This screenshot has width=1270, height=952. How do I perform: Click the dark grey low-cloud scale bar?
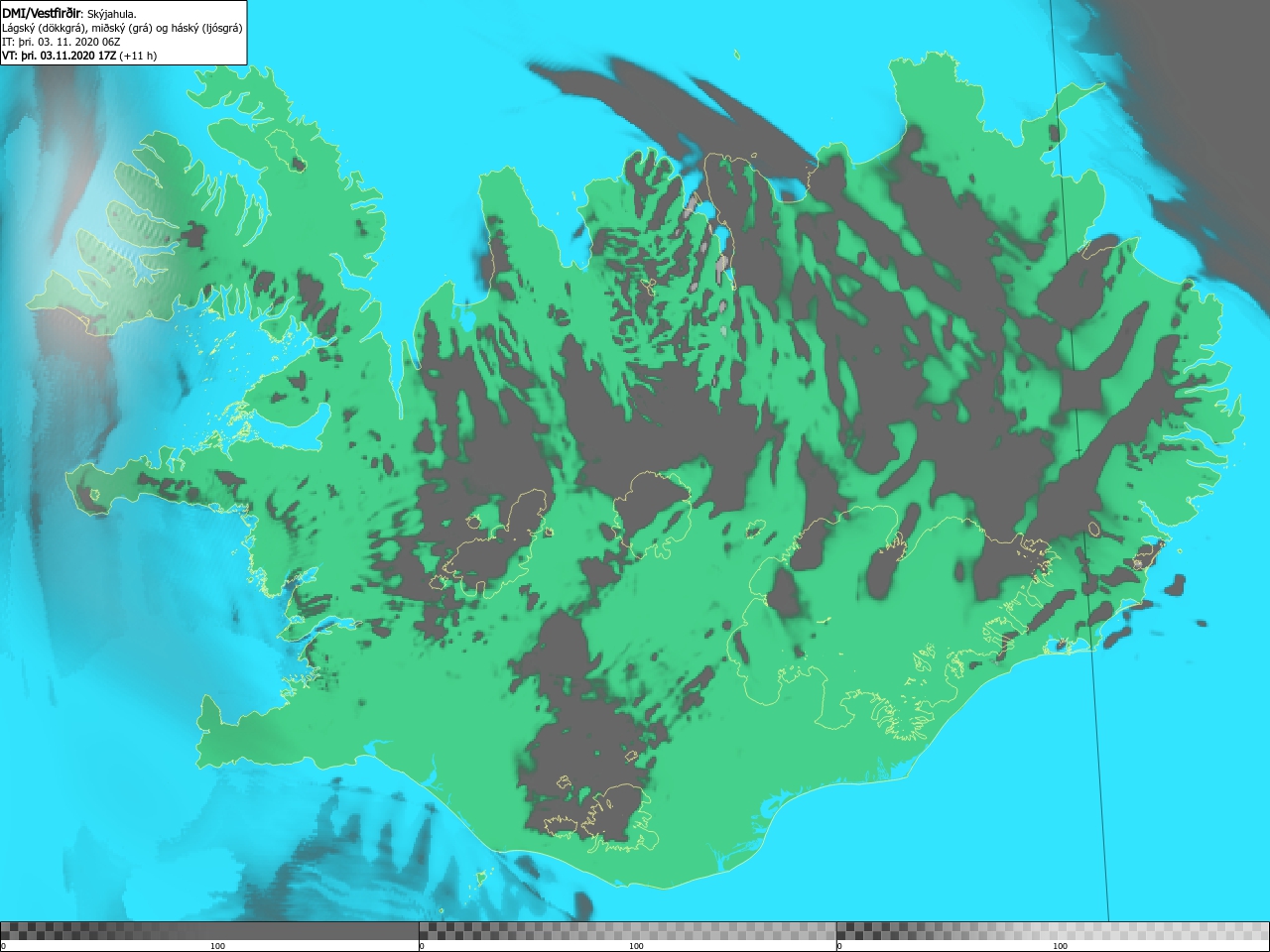coord(209,930)
